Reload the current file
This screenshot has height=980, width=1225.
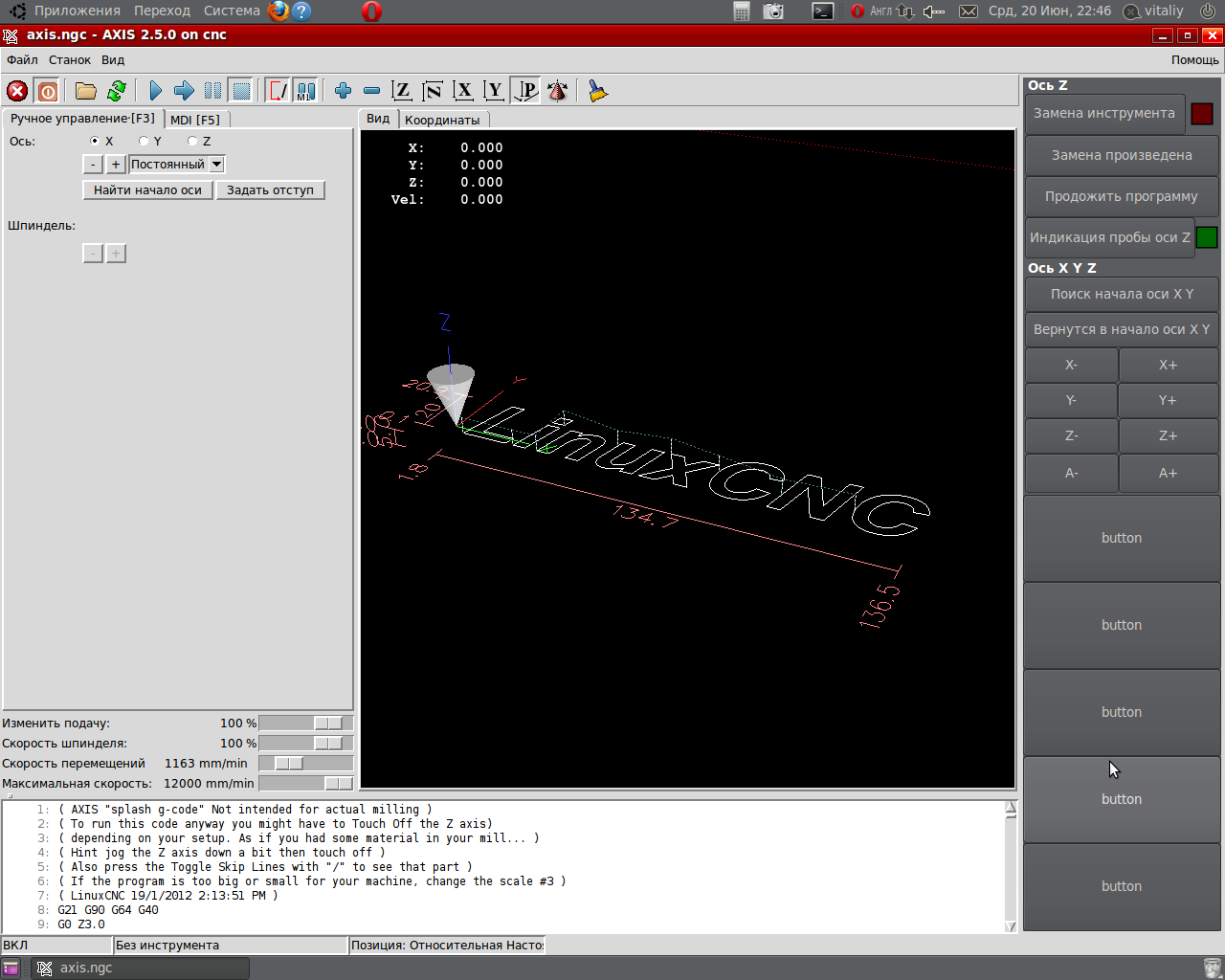[x=117, y=91]
